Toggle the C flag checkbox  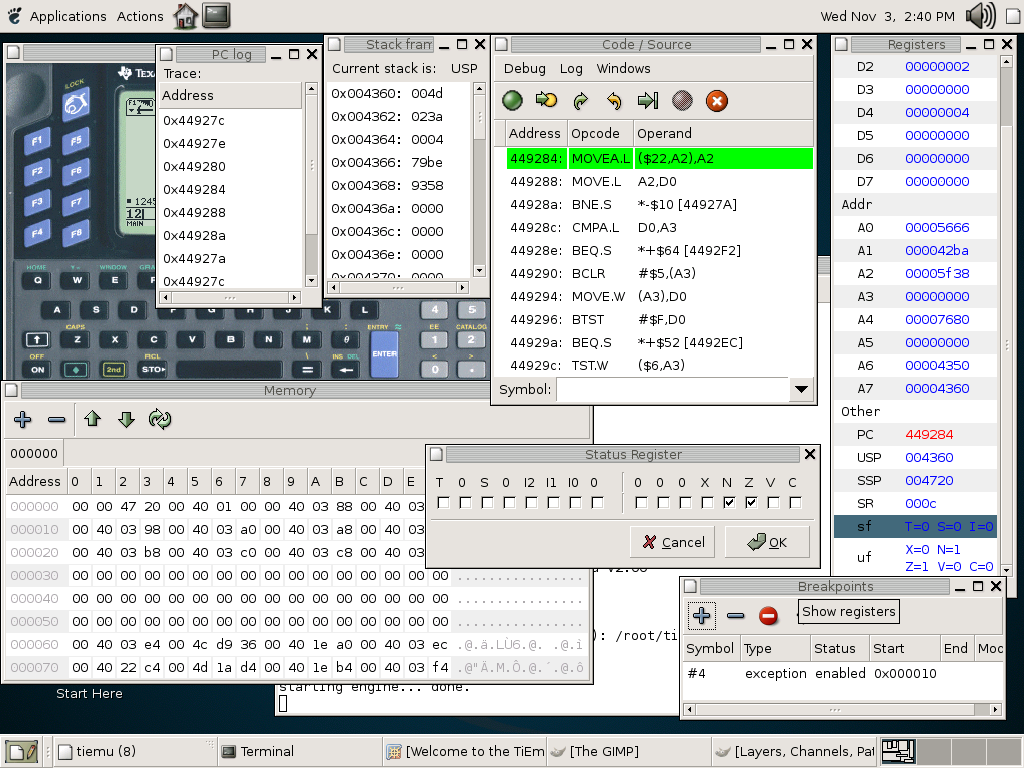click(x=795, y=503)
